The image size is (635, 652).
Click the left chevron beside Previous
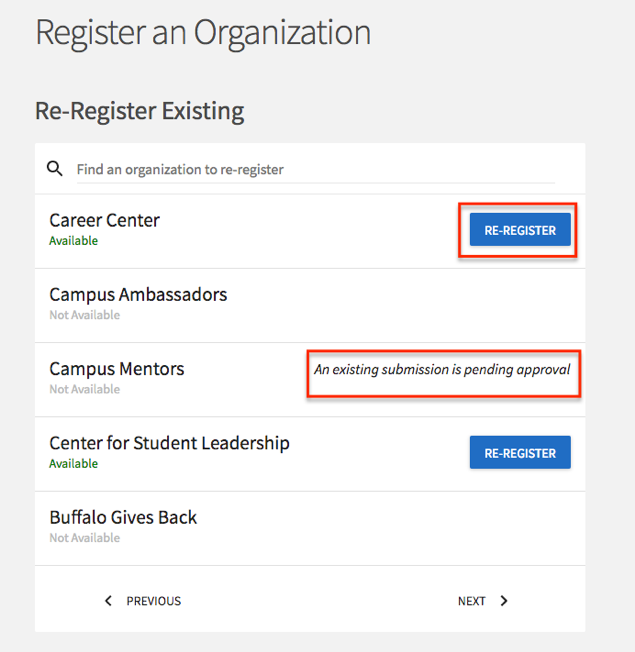109,601
